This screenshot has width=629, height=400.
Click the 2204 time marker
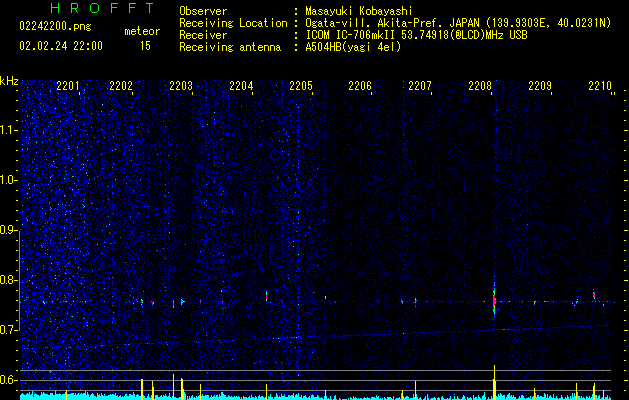pyautogui.click(x=241, y=86)
